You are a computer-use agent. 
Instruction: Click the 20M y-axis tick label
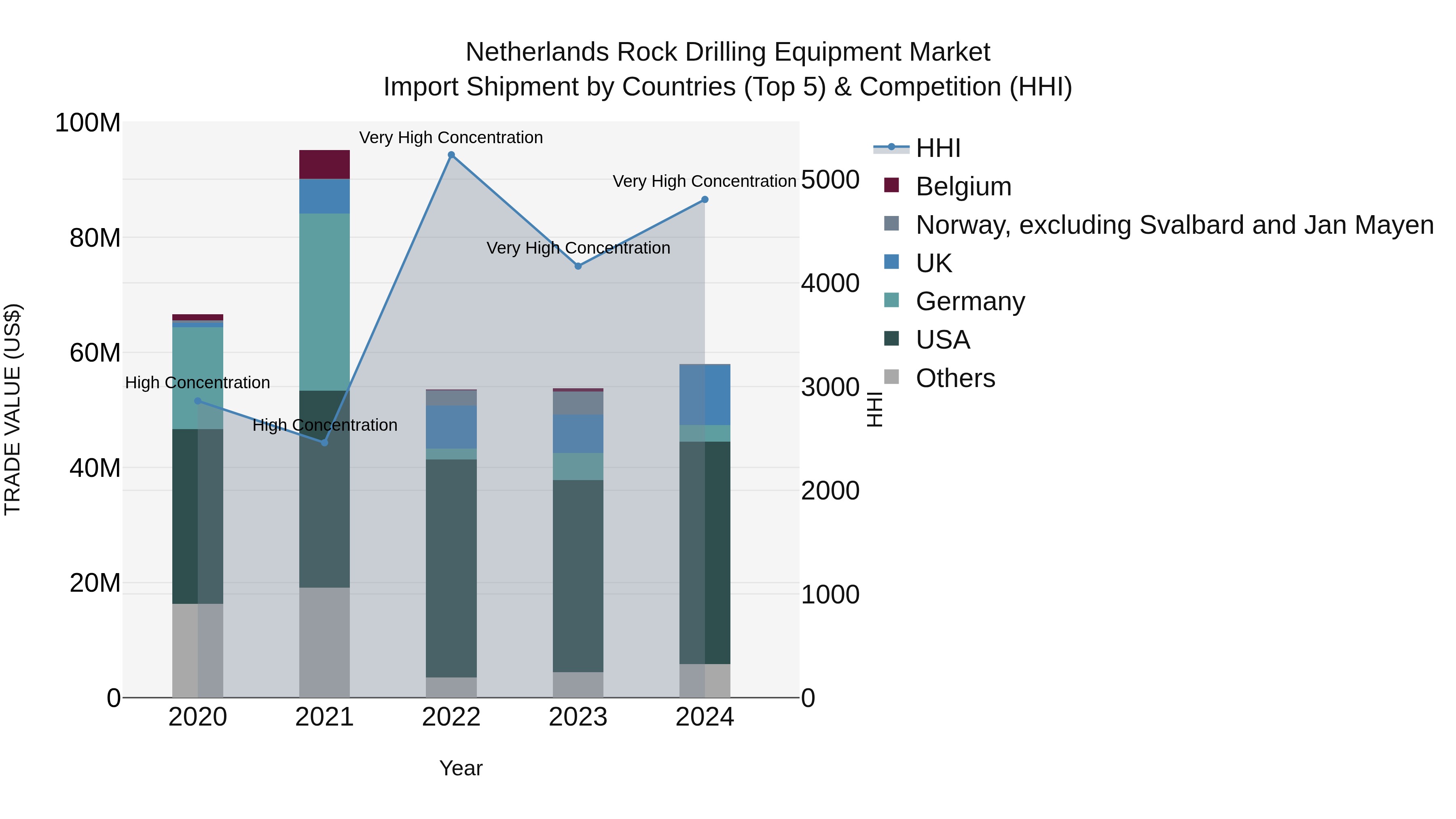coord(95,583)
